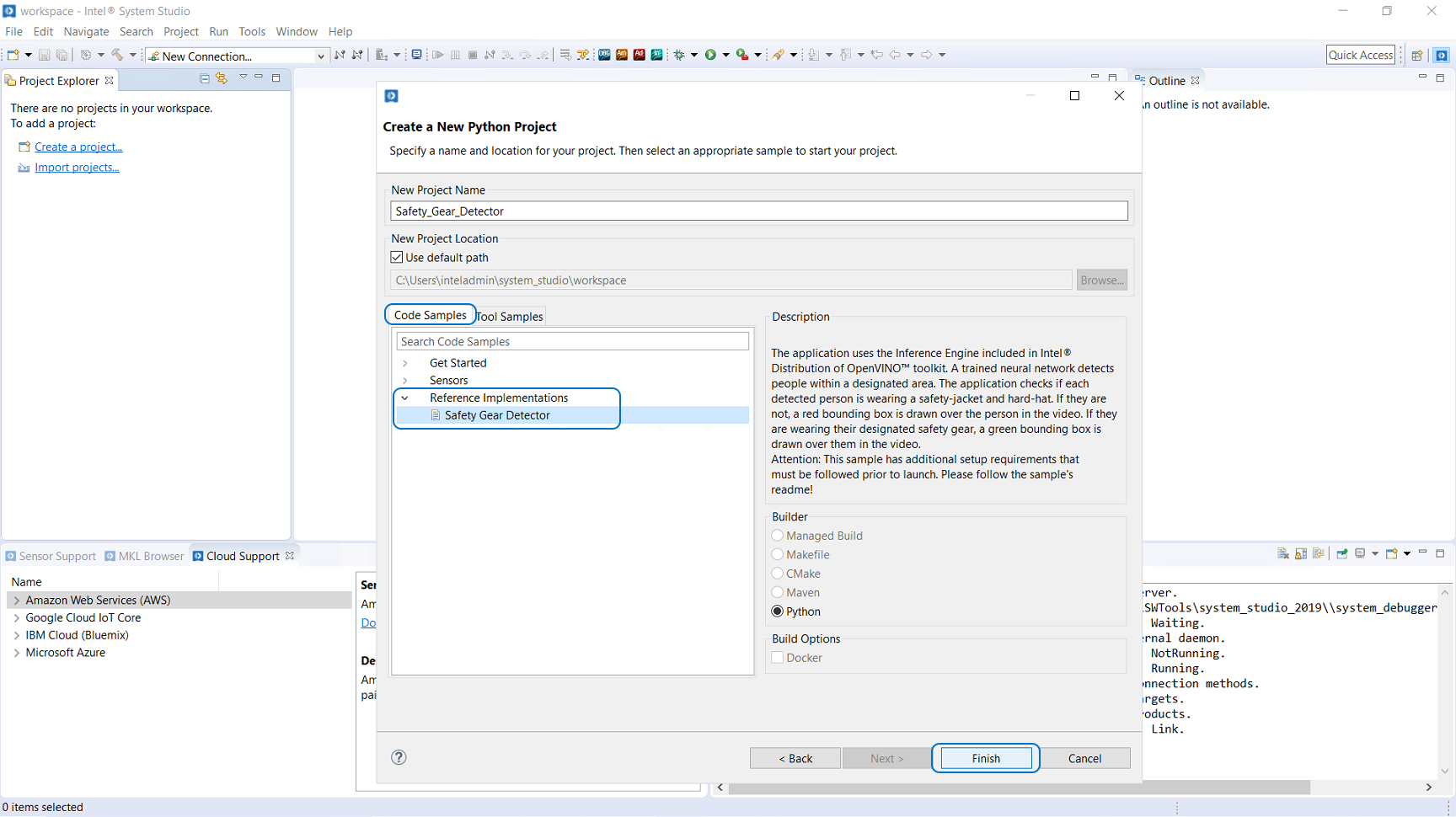Click the Pin Console icon
The image size is (1456, 817).
[x=1342, y=553]
